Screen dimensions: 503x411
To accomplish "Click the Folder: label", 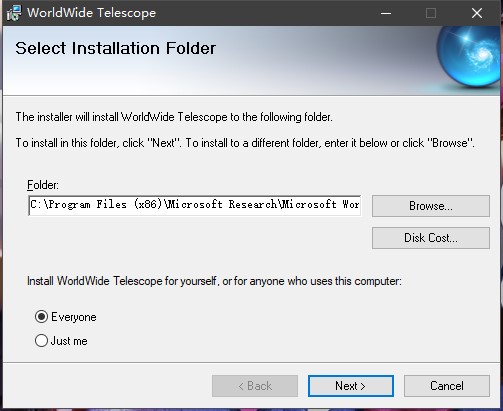I will pyautogui.click(x=43, y=185).
